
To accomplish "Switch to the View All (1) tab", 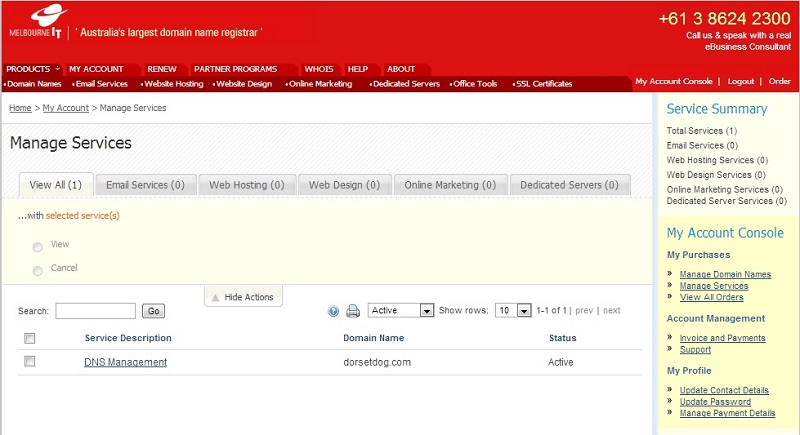I will pyautogui.click(x=56, y=185).
